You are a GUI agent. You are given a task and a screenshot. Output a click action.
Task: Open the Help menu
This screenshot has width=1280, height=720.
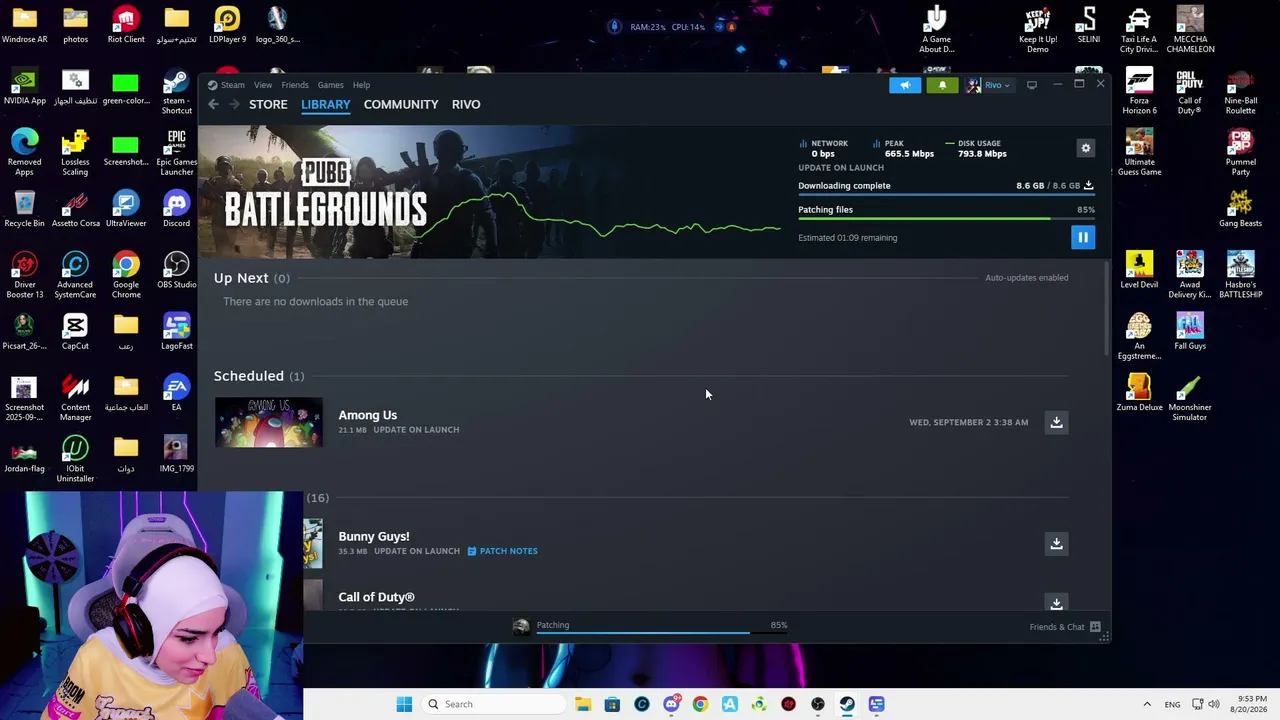(361, 85)
